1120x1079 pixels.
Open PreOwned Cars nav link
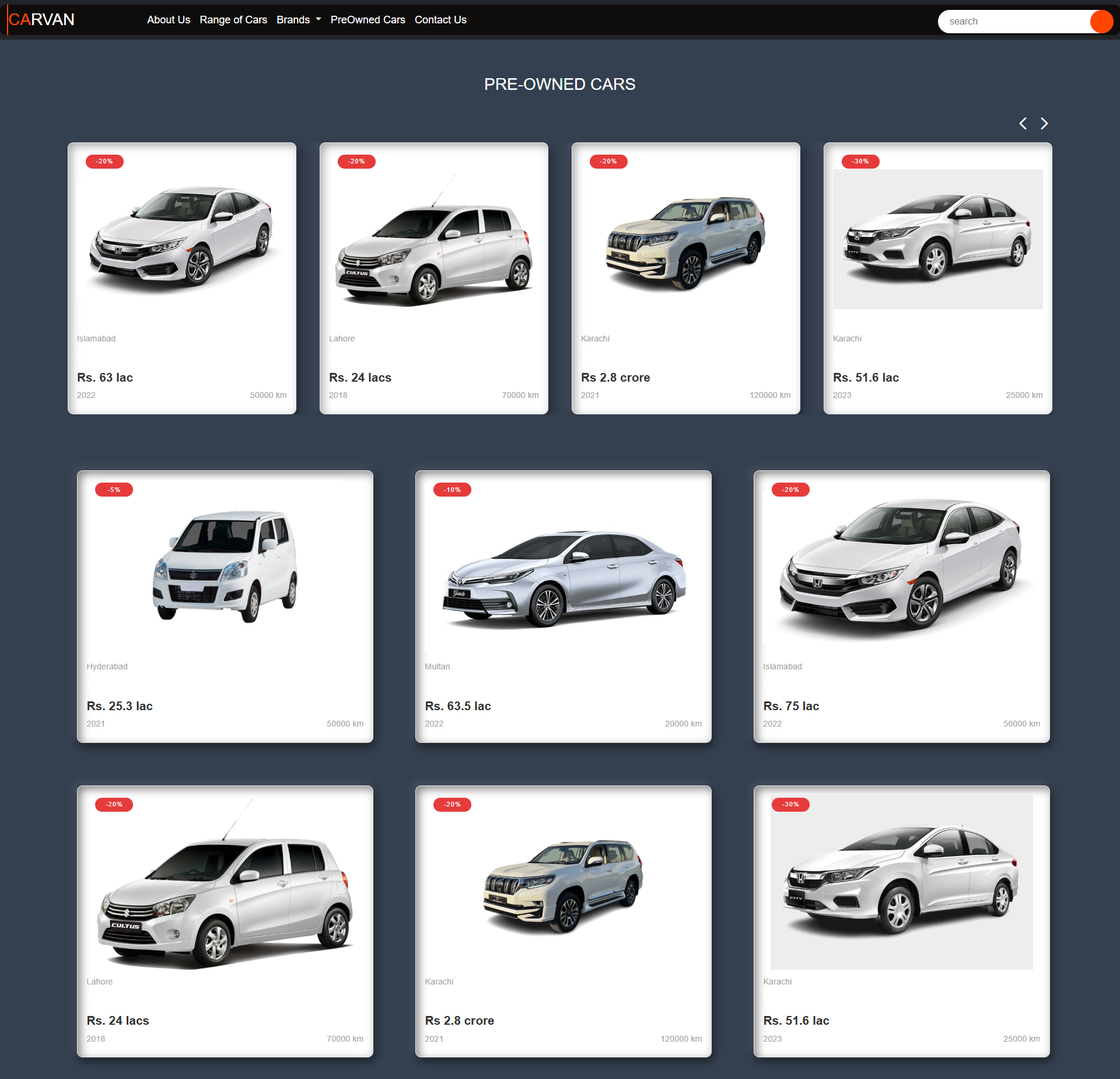coord(367,20)
